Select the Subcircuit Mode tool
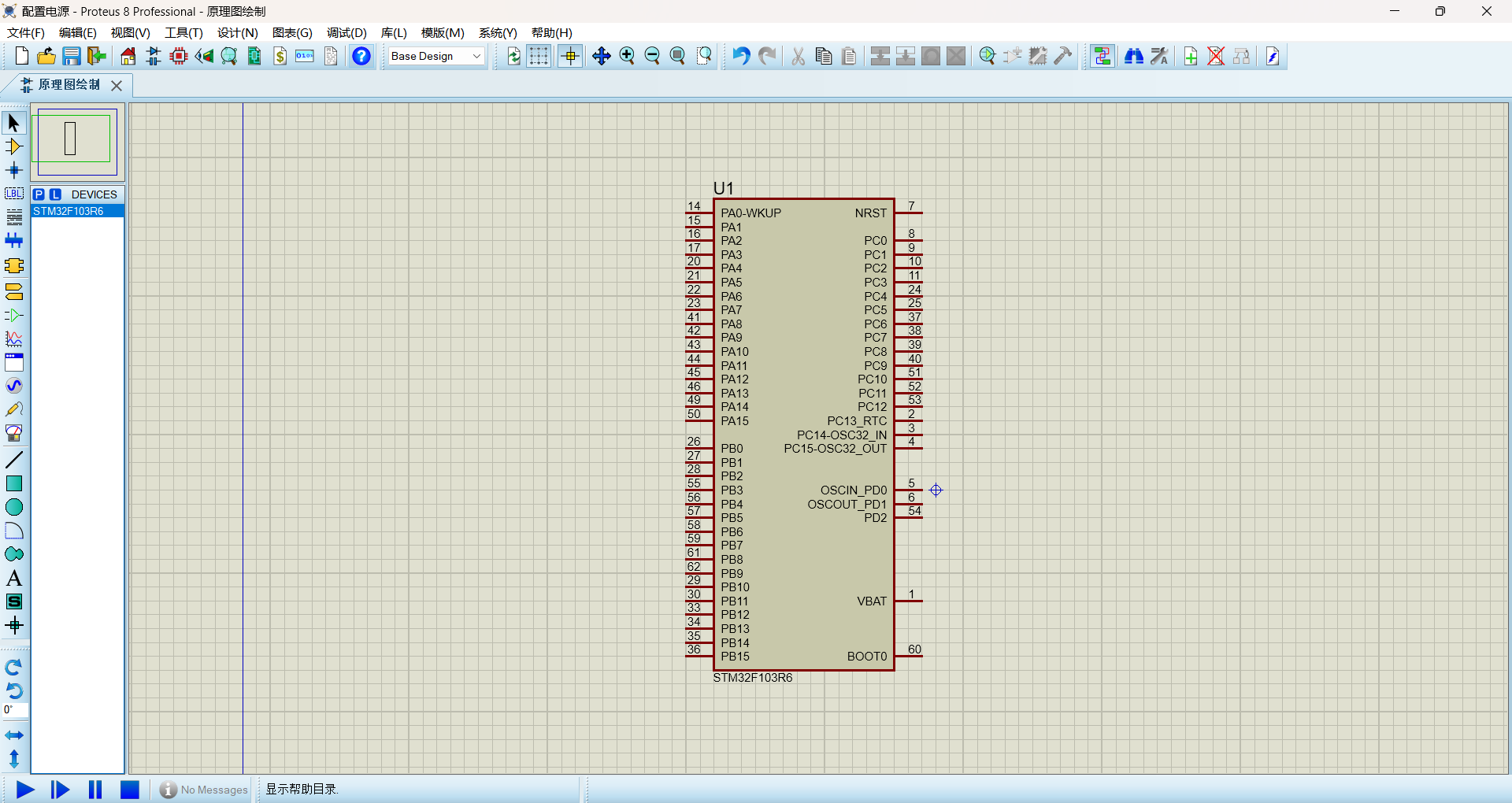 [x=14, y=265]
